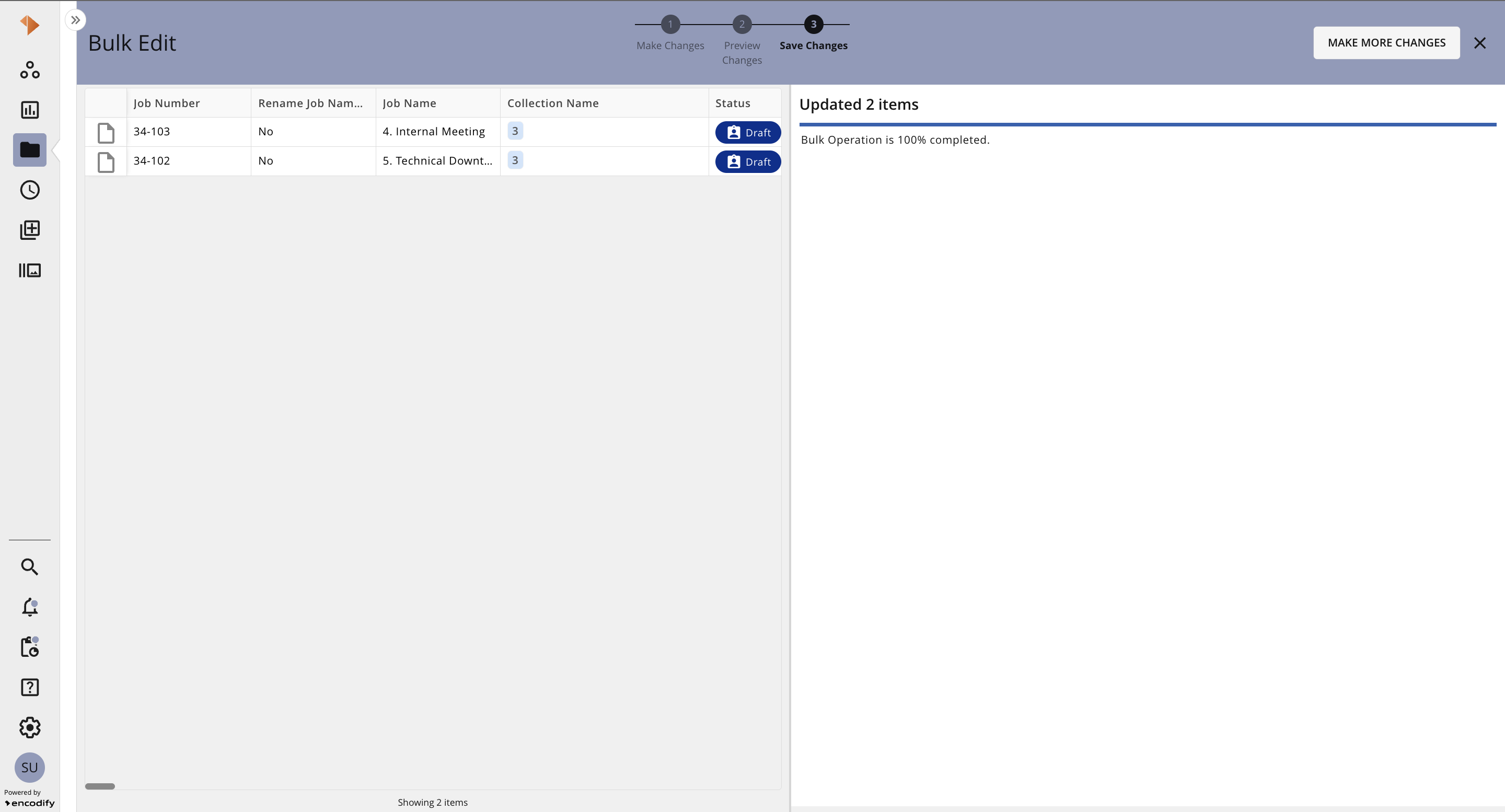Click the Job Number column header
The height and width of the screenshot is (812, 1505).
click(189, 103)
